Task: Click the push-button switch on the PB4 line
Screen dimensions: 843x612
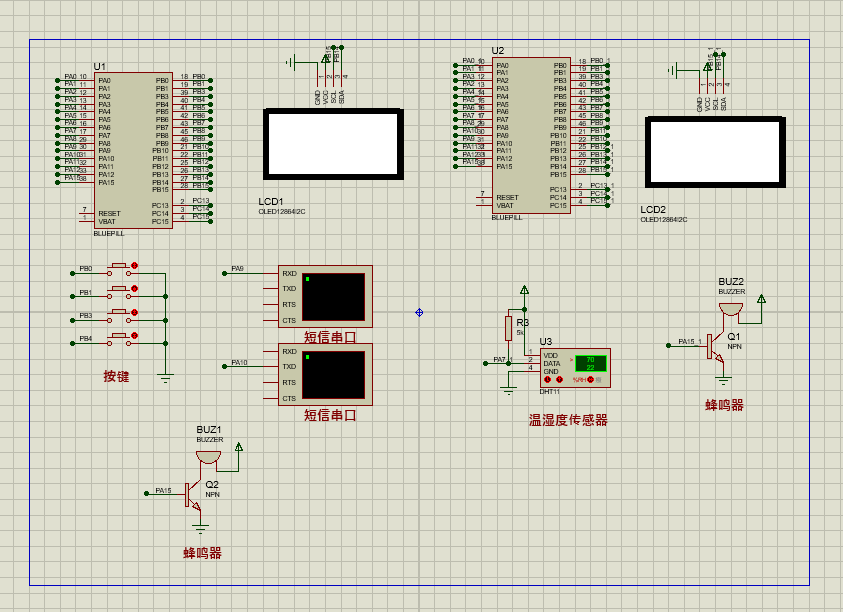Action: [x=119, y=339]
